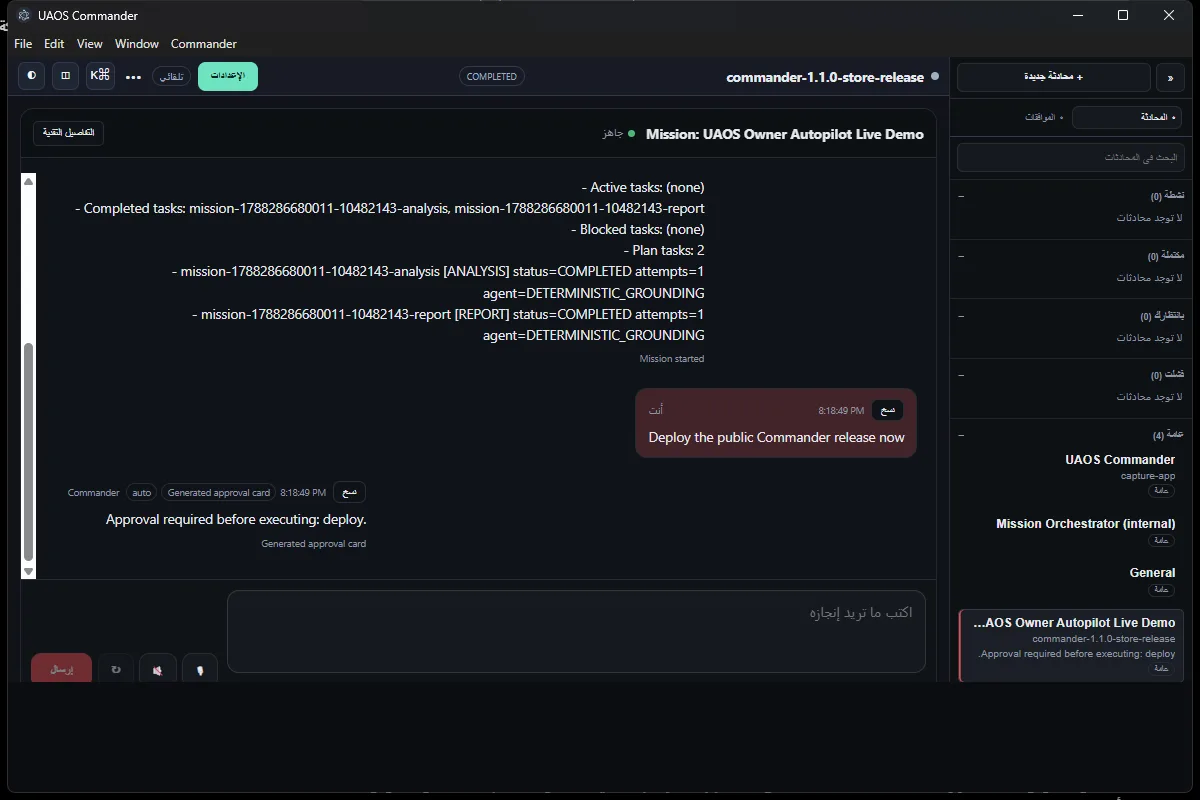
Task: Toggle the dark/light theme half-circle icon
Action: 32,75
